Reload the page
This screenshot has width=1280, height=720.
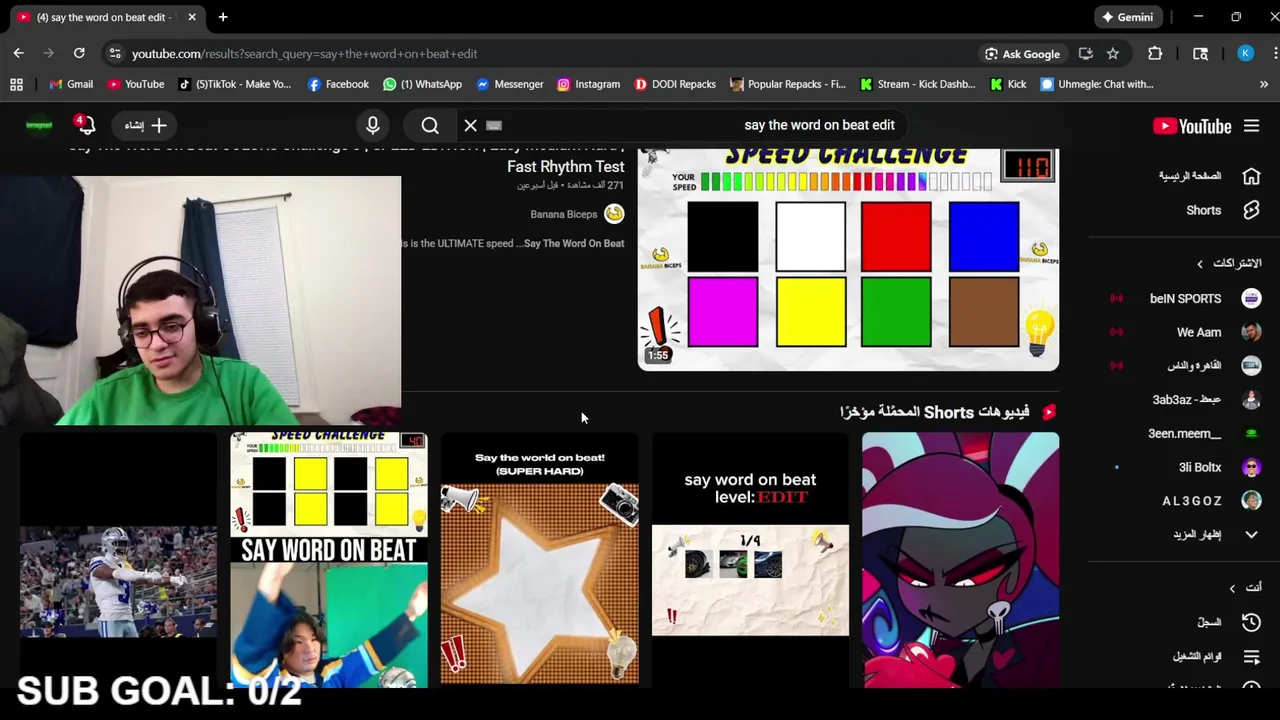79,53
